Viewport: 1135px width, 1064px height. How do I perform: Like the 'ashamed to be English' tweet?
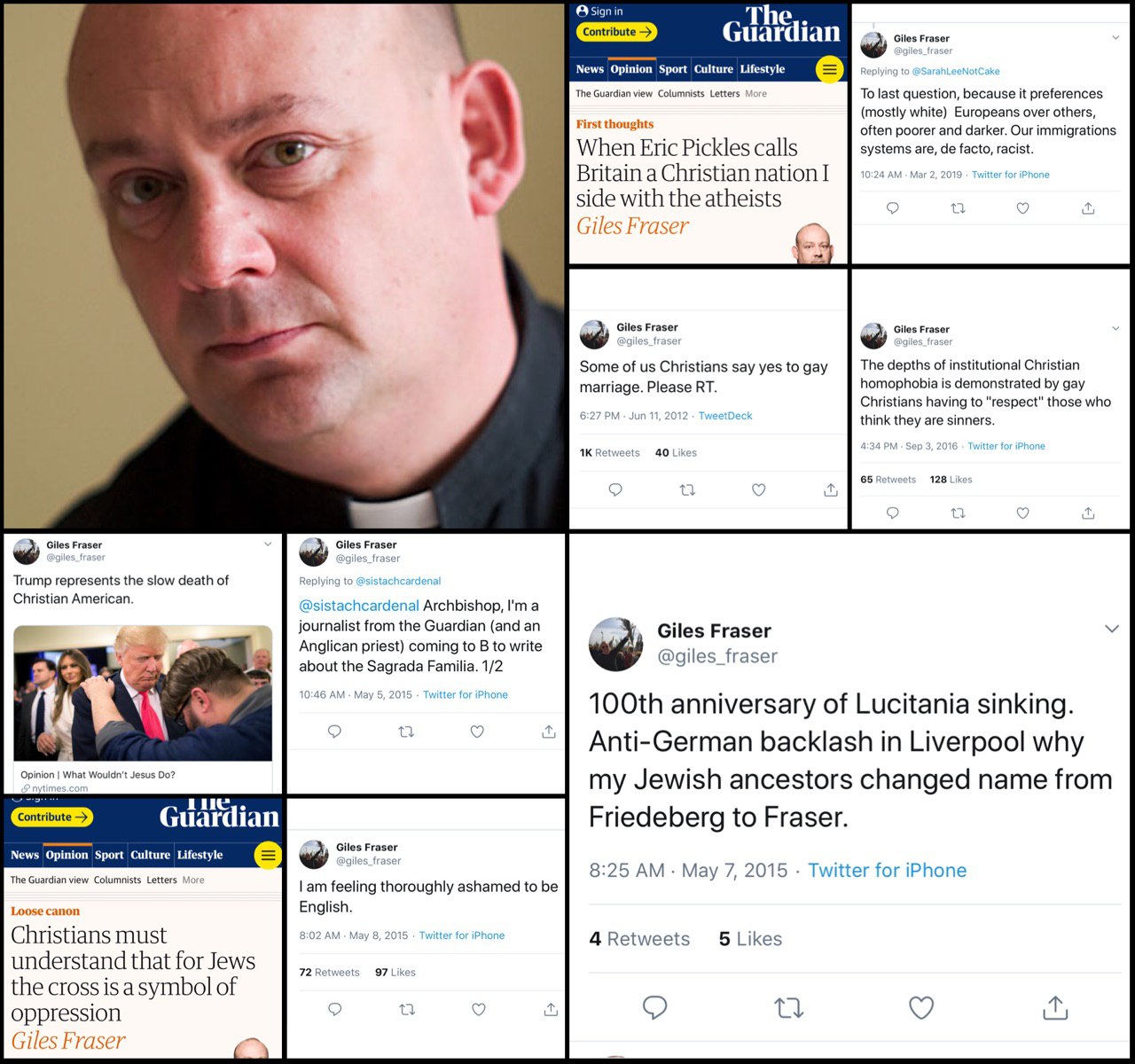(x=479, y=1009)
